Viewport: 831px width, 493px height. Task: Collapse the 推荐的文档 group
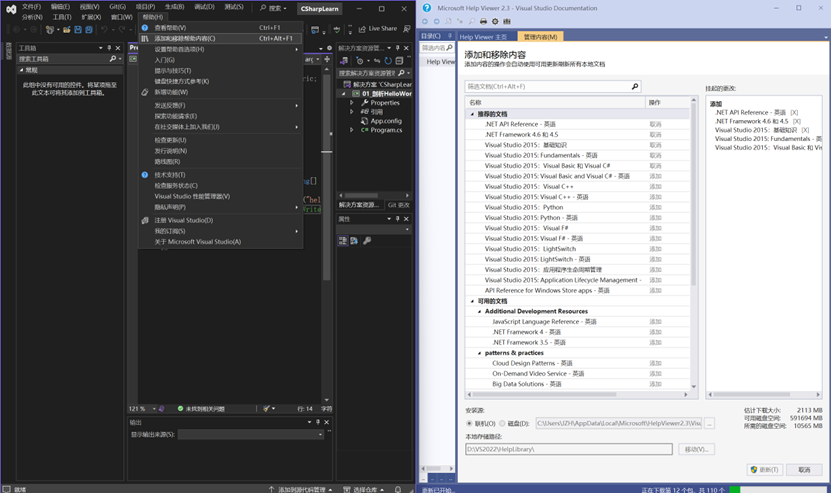(x=472, y=114)
